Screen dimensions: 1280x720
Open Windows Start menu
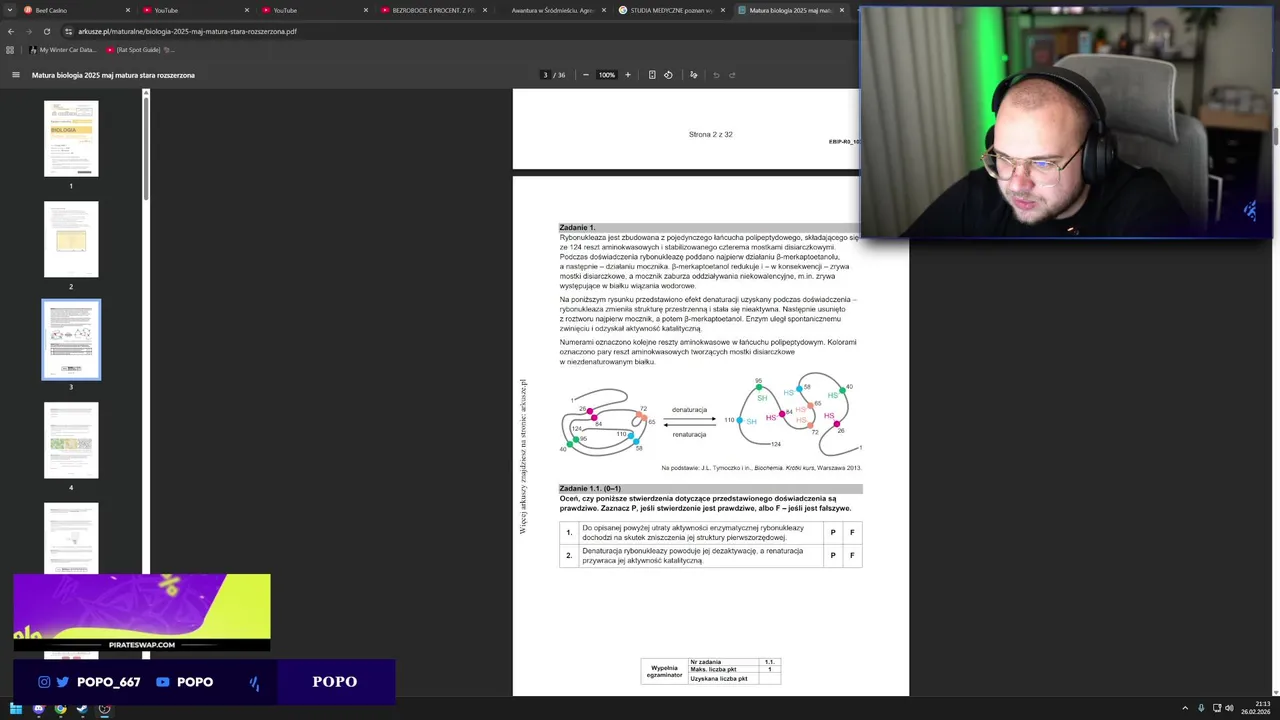pos(16,709)
